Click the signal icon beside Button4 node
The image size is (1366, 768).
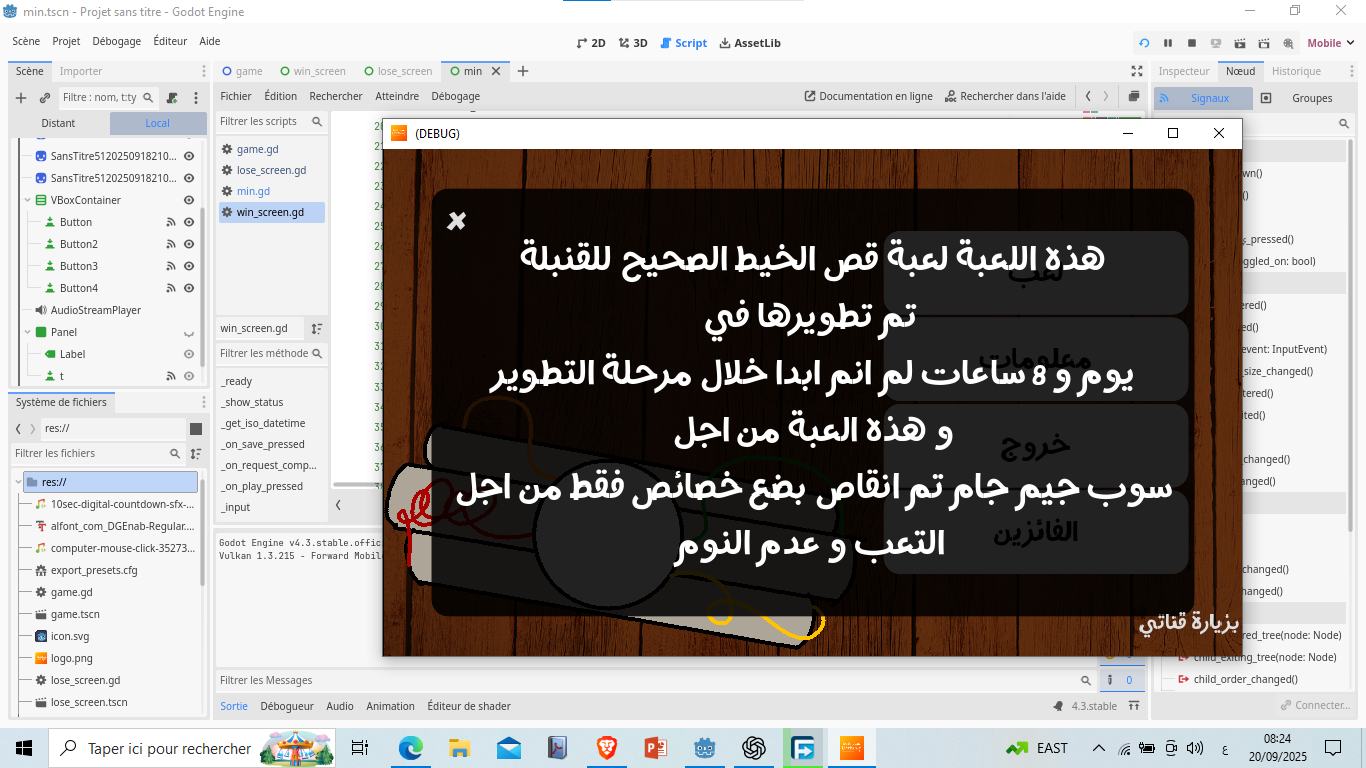[171, 288]
